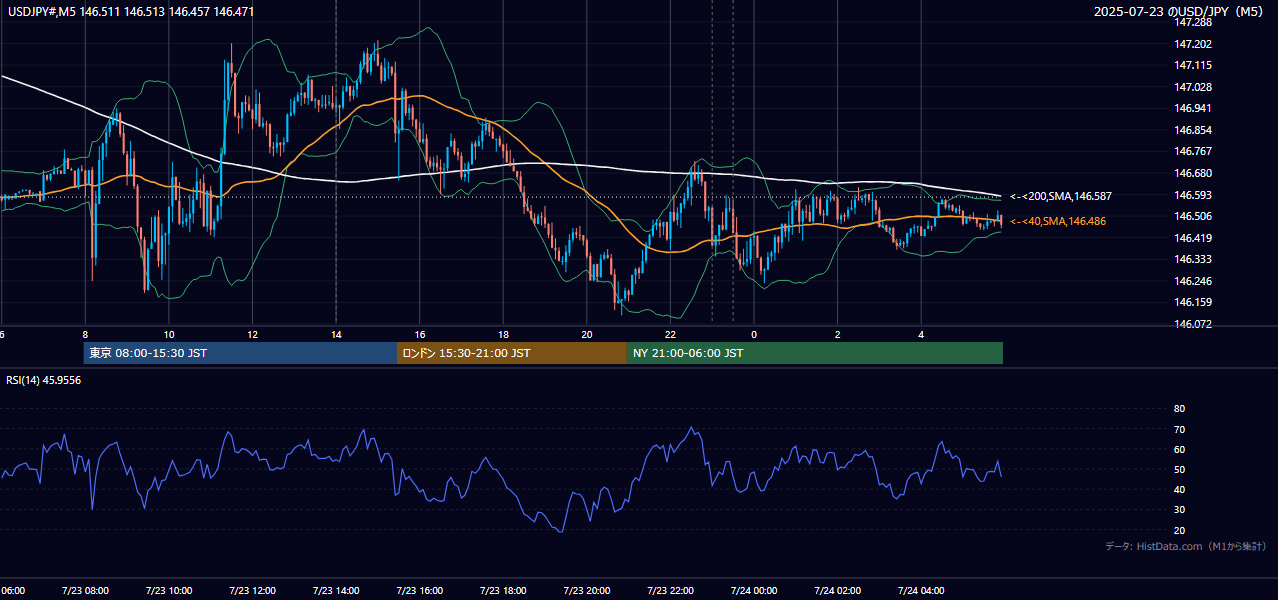Click the 7/23 10:00 date label
This screenshot has height=600, width=1278.
pos(168,591)
